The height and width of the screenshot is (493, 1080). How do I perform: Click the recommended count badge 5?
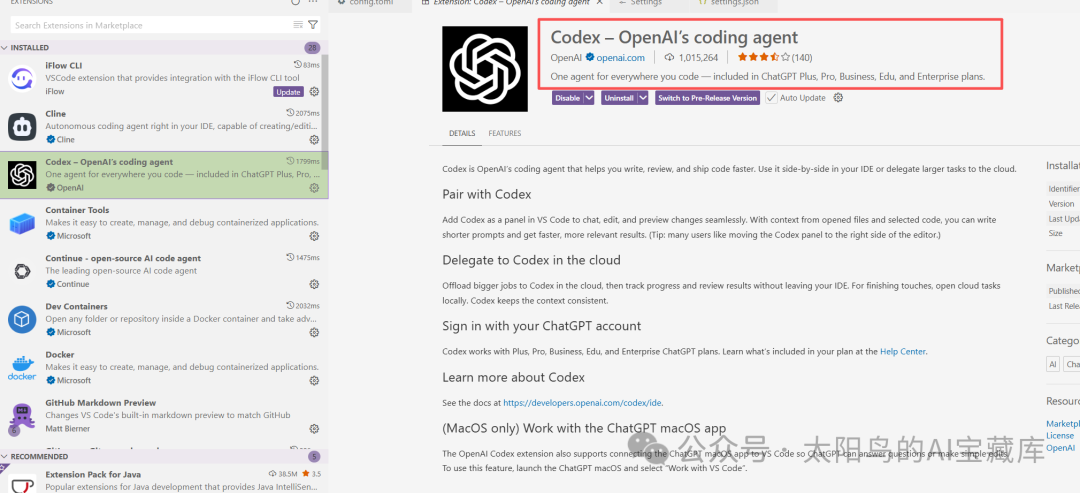tap(314, 456)
